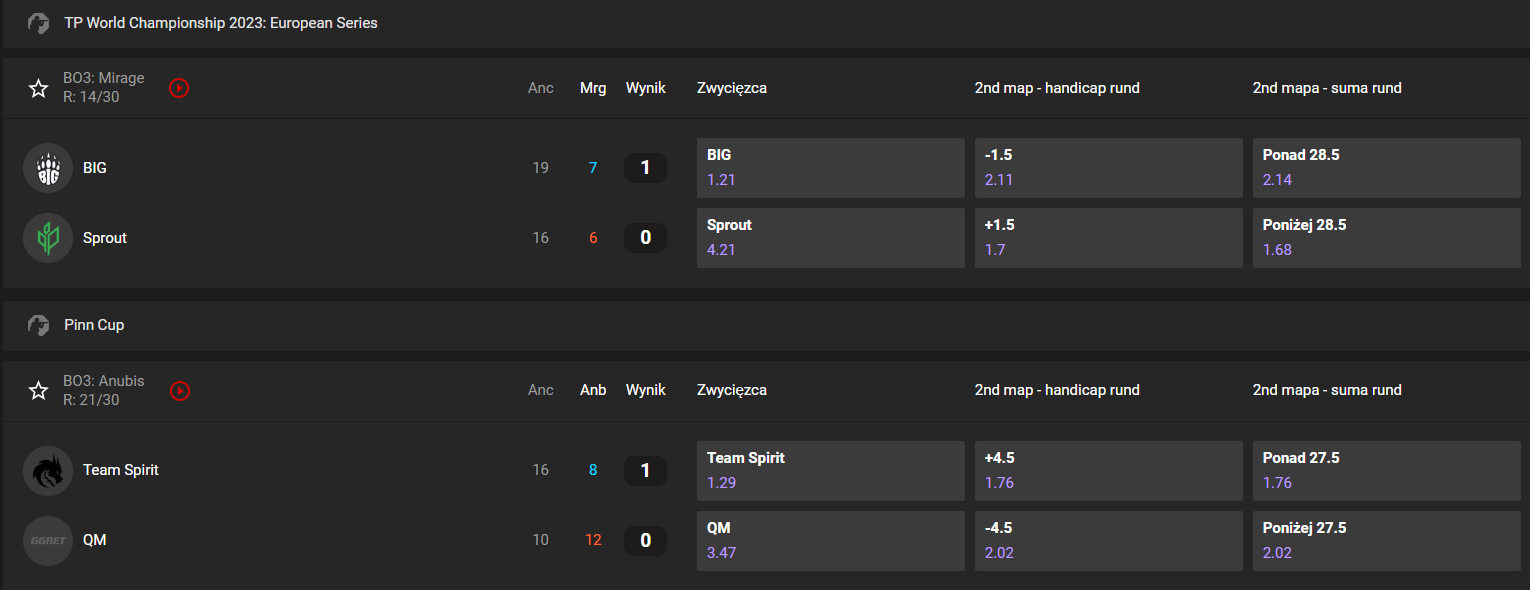The width and height of the screenshot is (1530, 590).
Task: Bet on Sprout winner at 4.21
Action: tap(831, 238)
